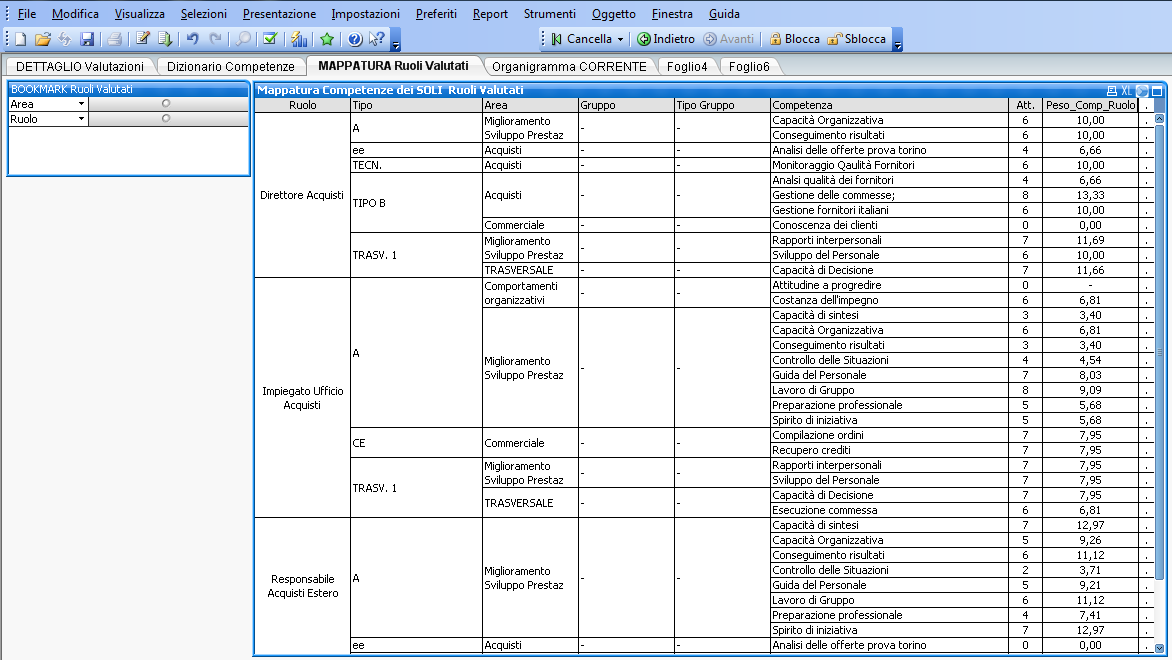Select the 'TIPO B' type cell
This screenshot has height=660, width=1172.
tap(416, 203)
